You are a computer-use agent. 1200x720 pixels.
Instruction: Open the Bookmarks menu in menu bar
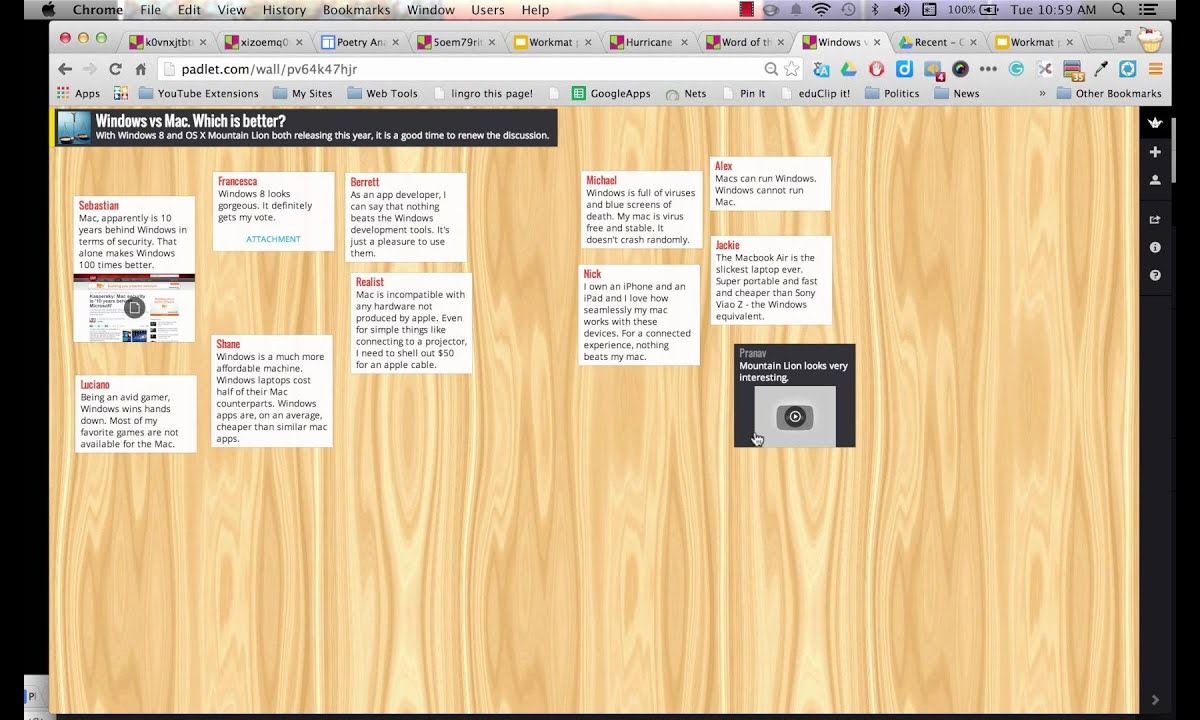click(x=357, y=10)
